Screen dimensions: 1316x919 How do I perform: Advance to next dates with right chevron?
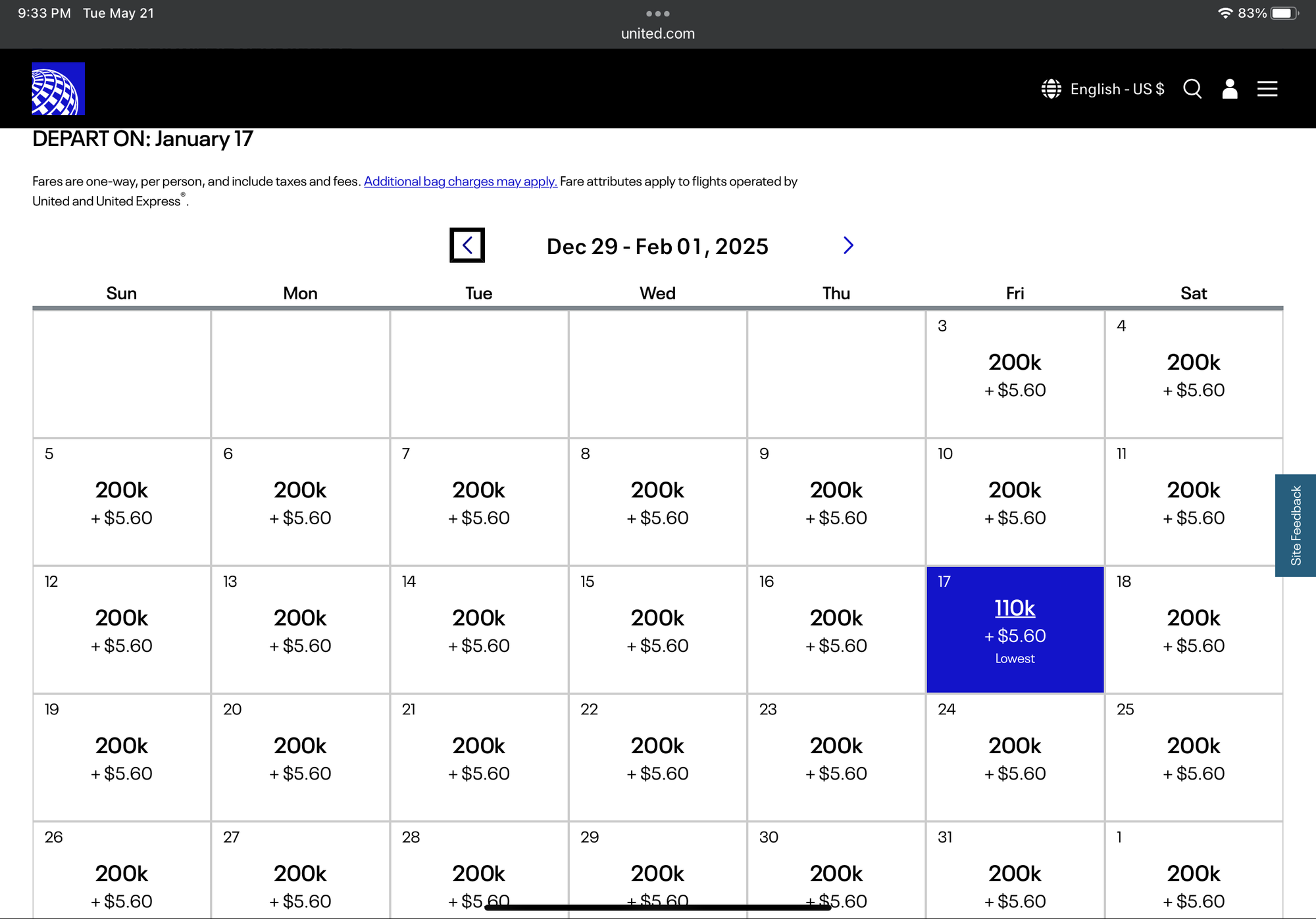point(848,245)
